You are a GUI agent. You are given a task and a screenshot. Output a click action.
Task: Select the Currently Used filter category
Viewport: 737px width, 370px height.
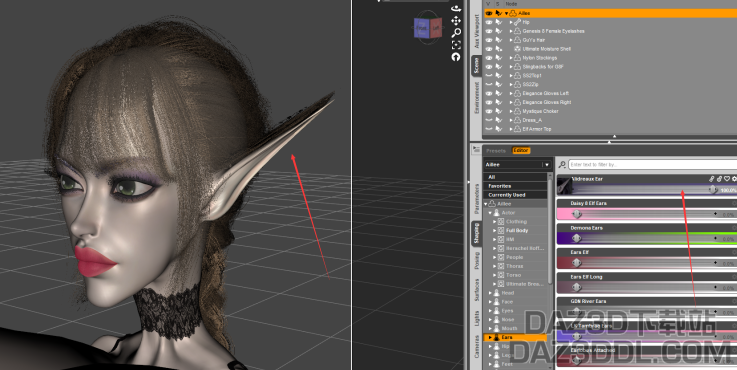click(x=515, y=195)
